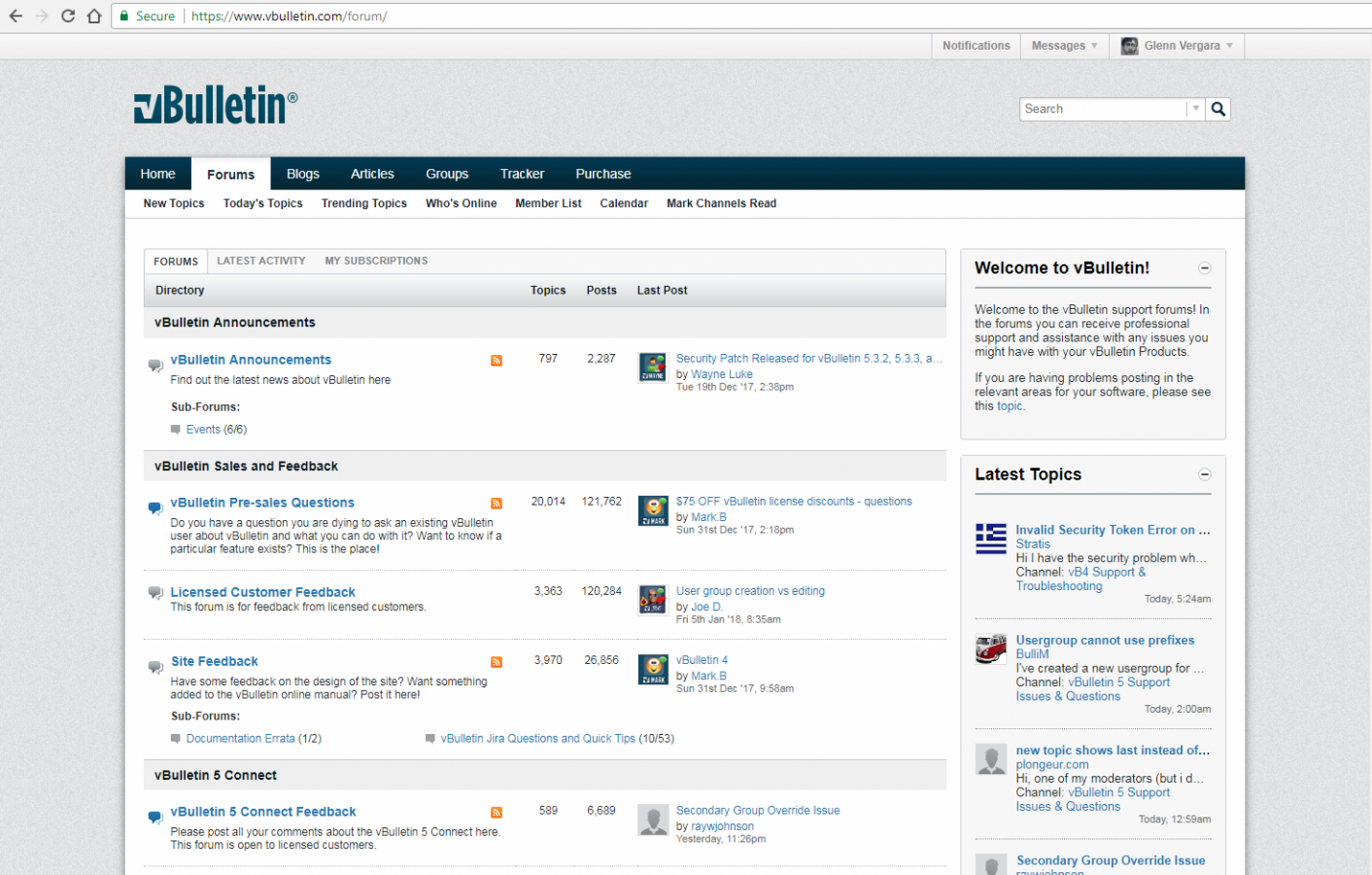Open the Member List
Screen dimensions: 1372x875
click(548, 203)
